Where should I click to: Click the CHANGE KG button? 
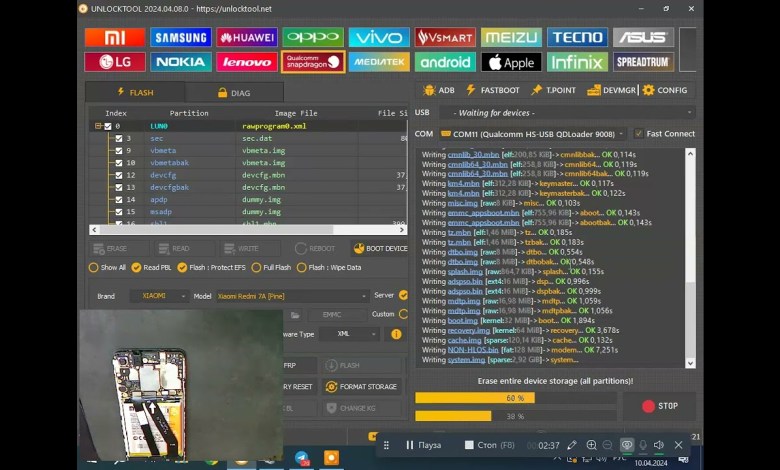[362, 408]
